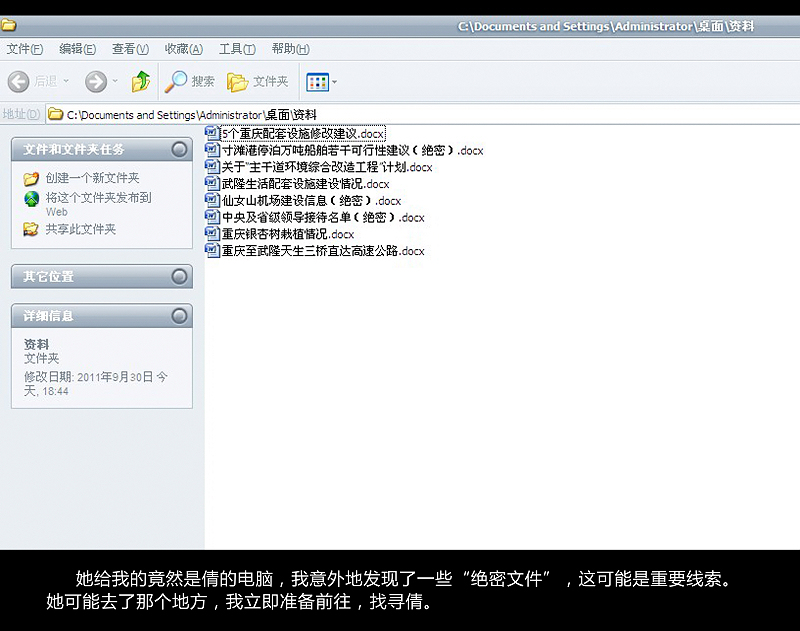Click the Back arrow toolbar button
800x631 pixels.
[18, 81]
